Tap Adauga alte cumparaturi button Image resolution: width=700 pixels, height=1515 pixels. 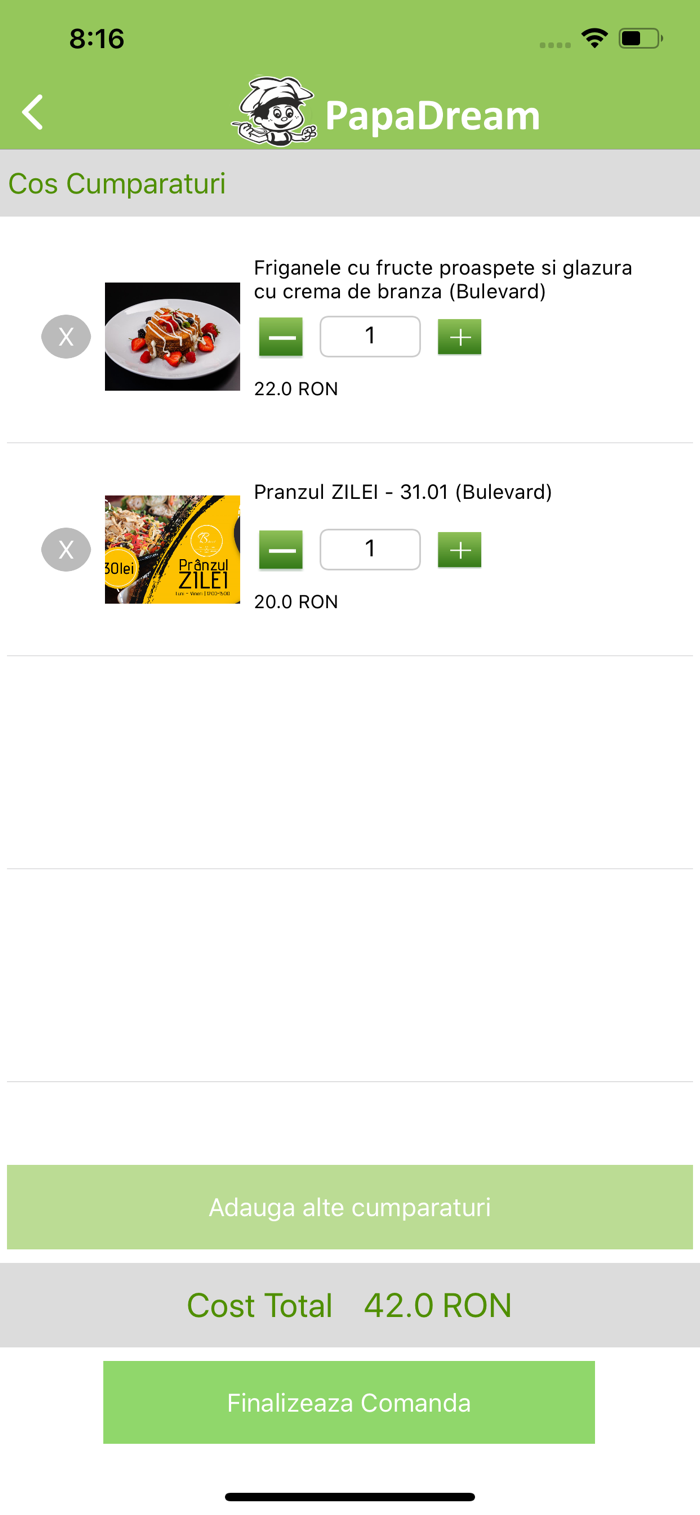[350, 1207]
